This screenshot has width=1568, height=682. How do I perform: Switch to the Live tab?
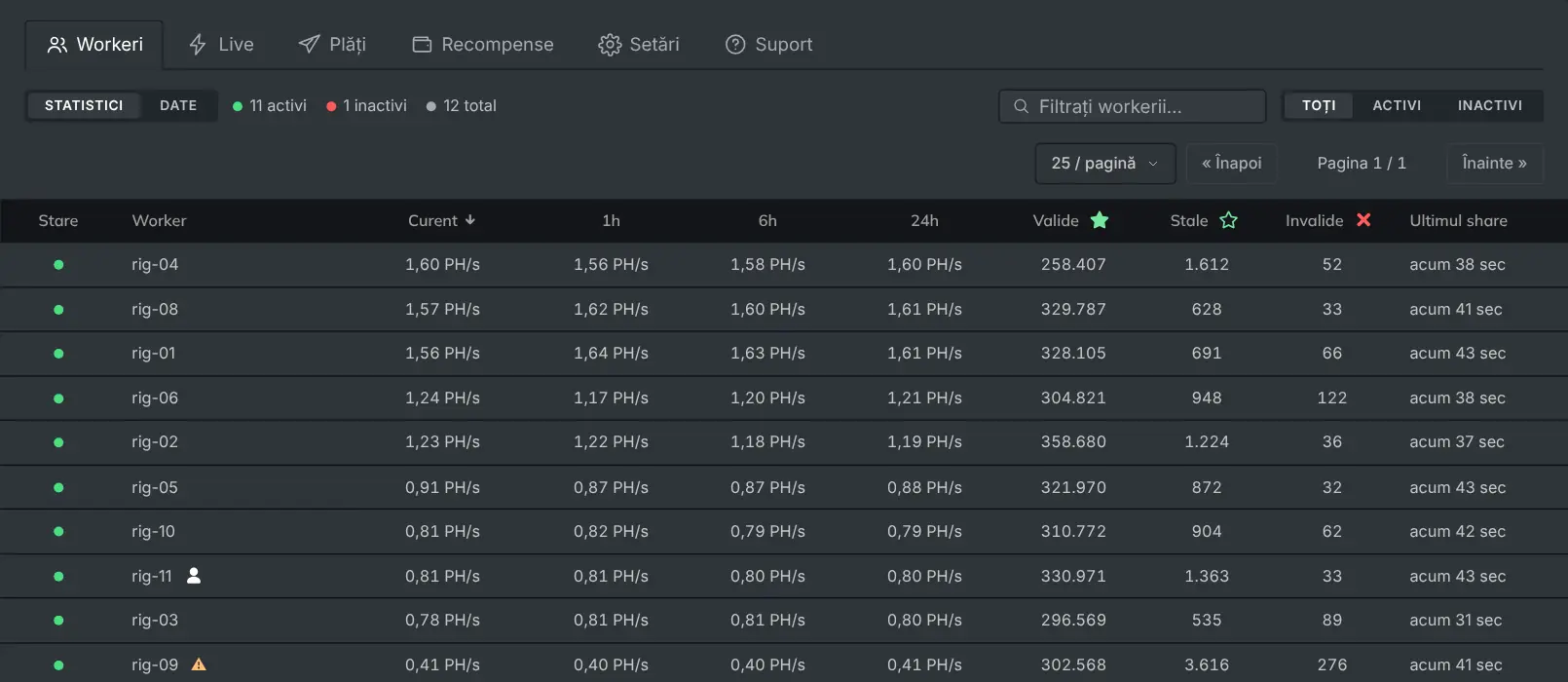(221, 45)
